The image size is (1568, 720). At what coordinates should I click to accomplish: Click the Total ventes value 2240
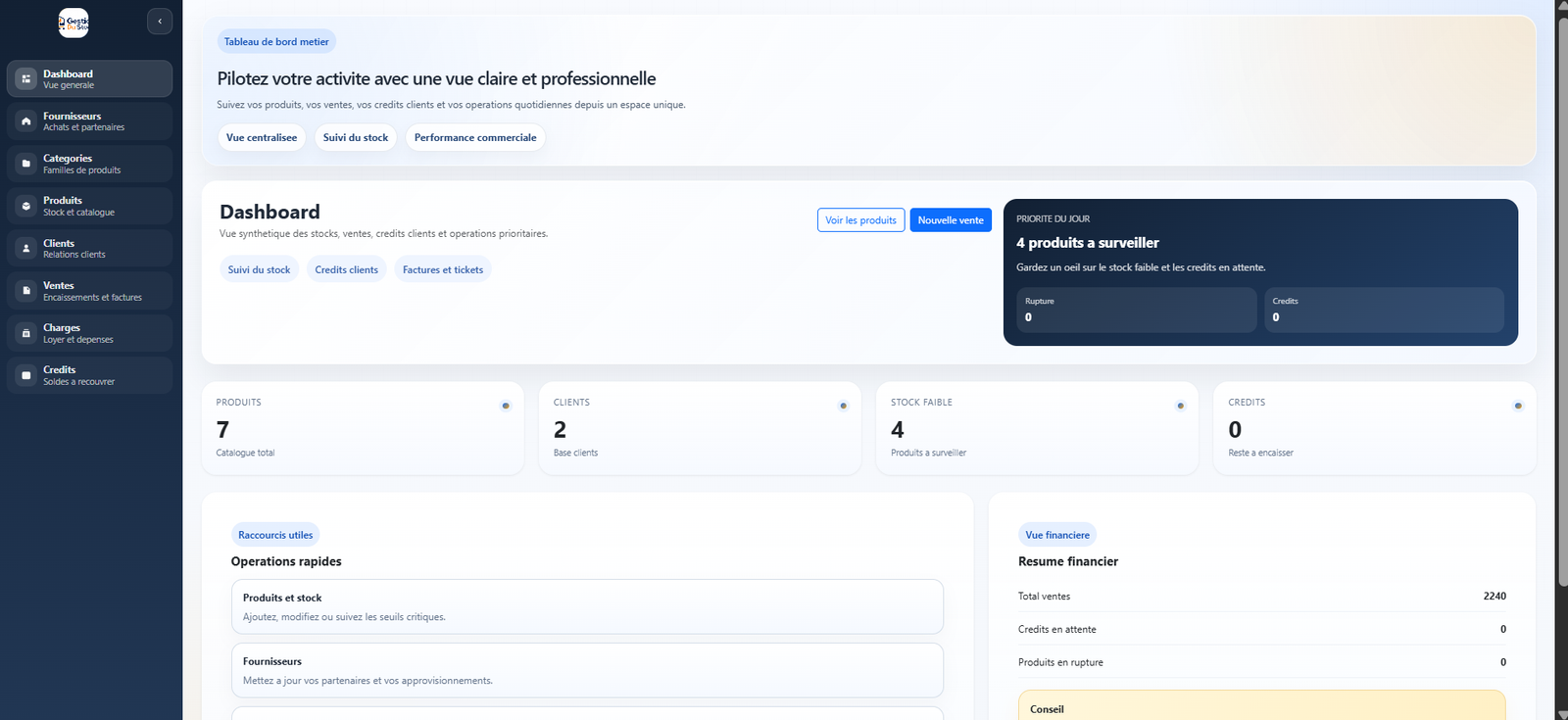tap(1494, 596)
